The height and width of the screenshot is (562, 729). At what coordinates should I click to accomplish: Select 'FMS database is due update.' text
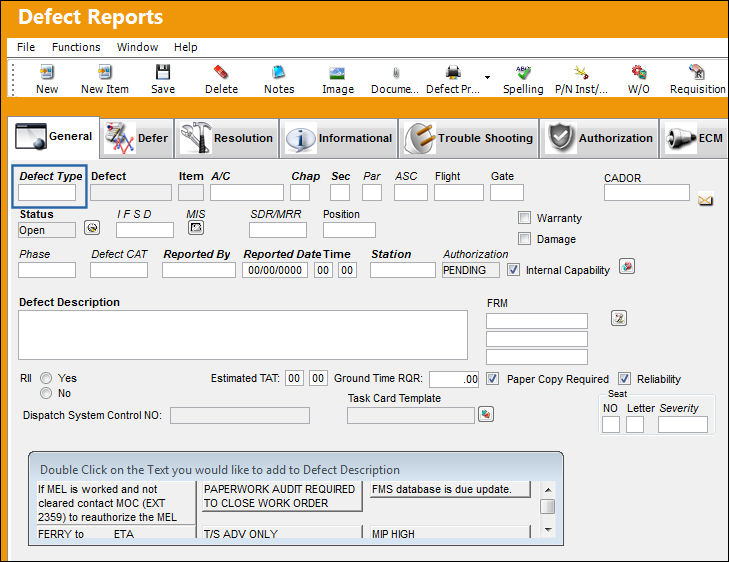(x=450, y=489)
